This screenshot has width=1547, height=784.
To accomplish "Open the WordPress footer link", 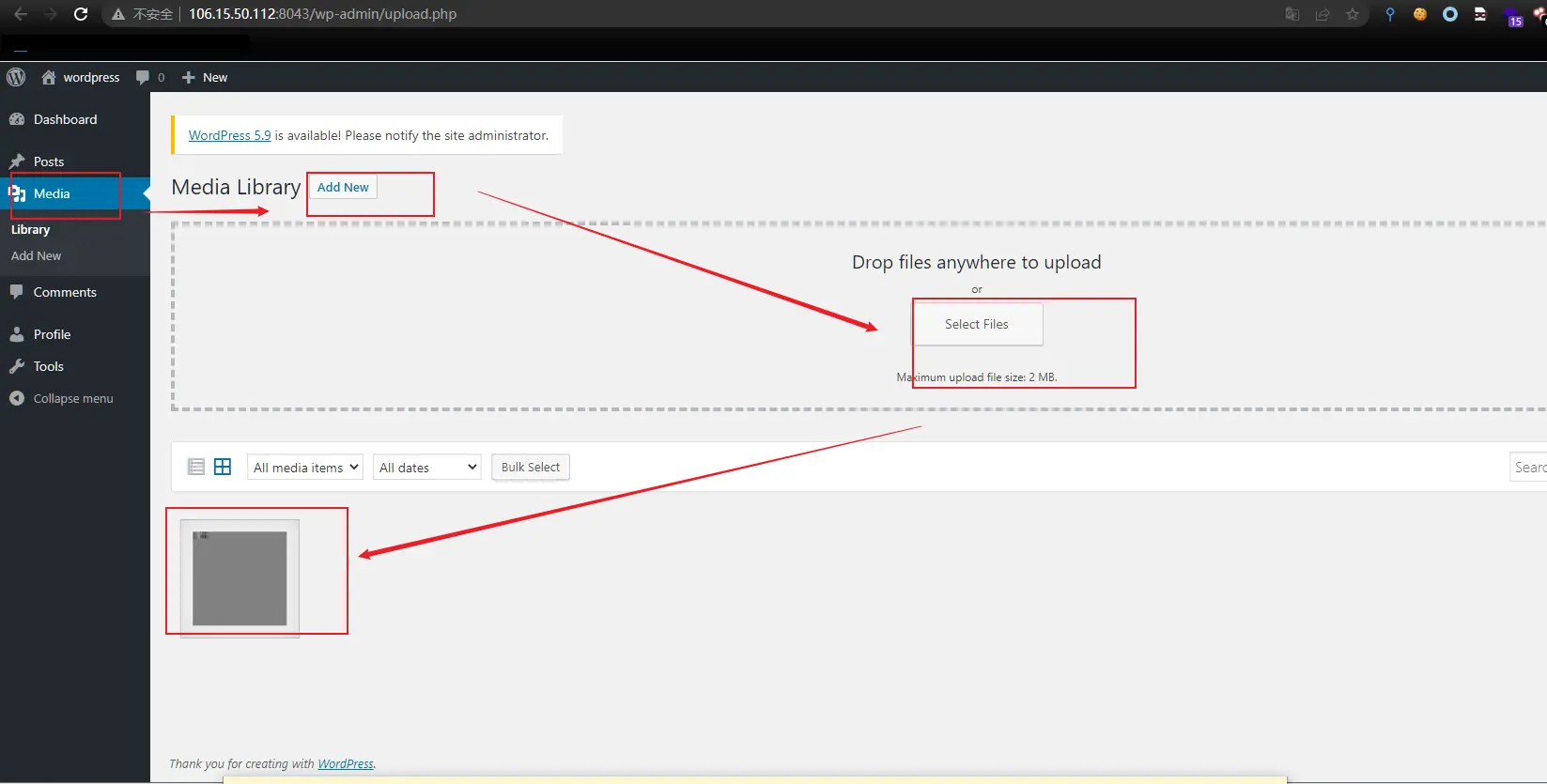I will pos(346,763).
